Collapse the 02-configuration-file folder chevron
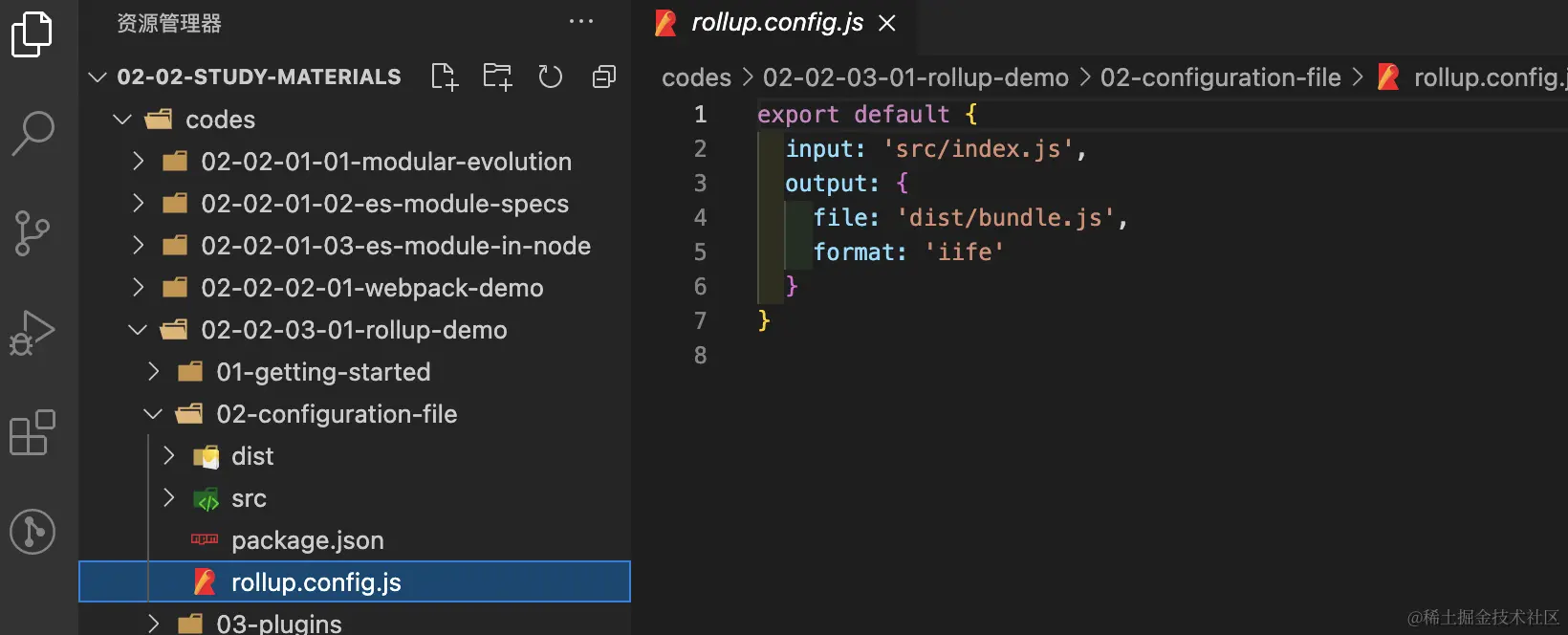The height and width of the screenshot is (635, 1568). tap(153, 414)
